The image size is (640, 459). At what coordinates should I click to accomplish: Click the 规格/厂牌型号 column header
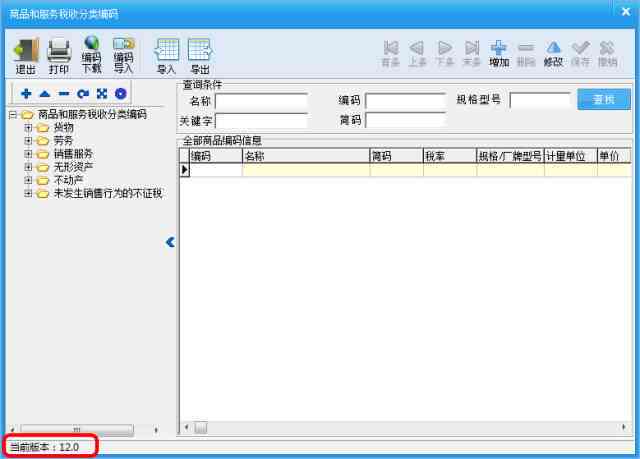pyautogui.click(x=510, y=156)
